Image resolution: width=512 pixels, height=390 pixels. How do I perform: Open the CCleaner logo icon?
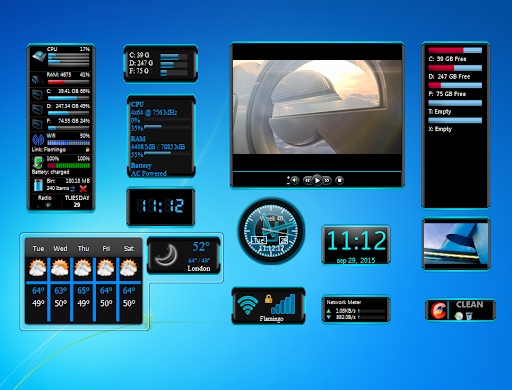pos(438,310)
